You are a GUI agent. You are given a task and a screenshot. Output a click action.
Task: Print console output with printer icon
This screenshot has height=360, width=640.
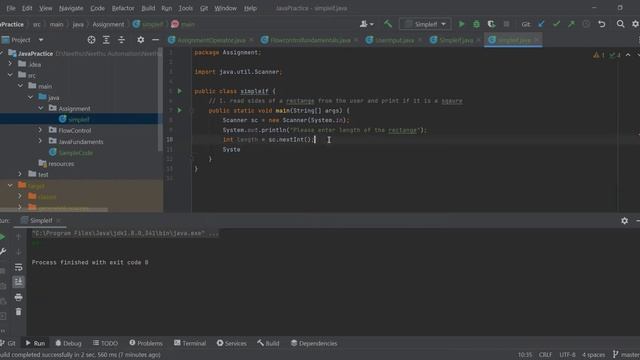pos(18,297)
